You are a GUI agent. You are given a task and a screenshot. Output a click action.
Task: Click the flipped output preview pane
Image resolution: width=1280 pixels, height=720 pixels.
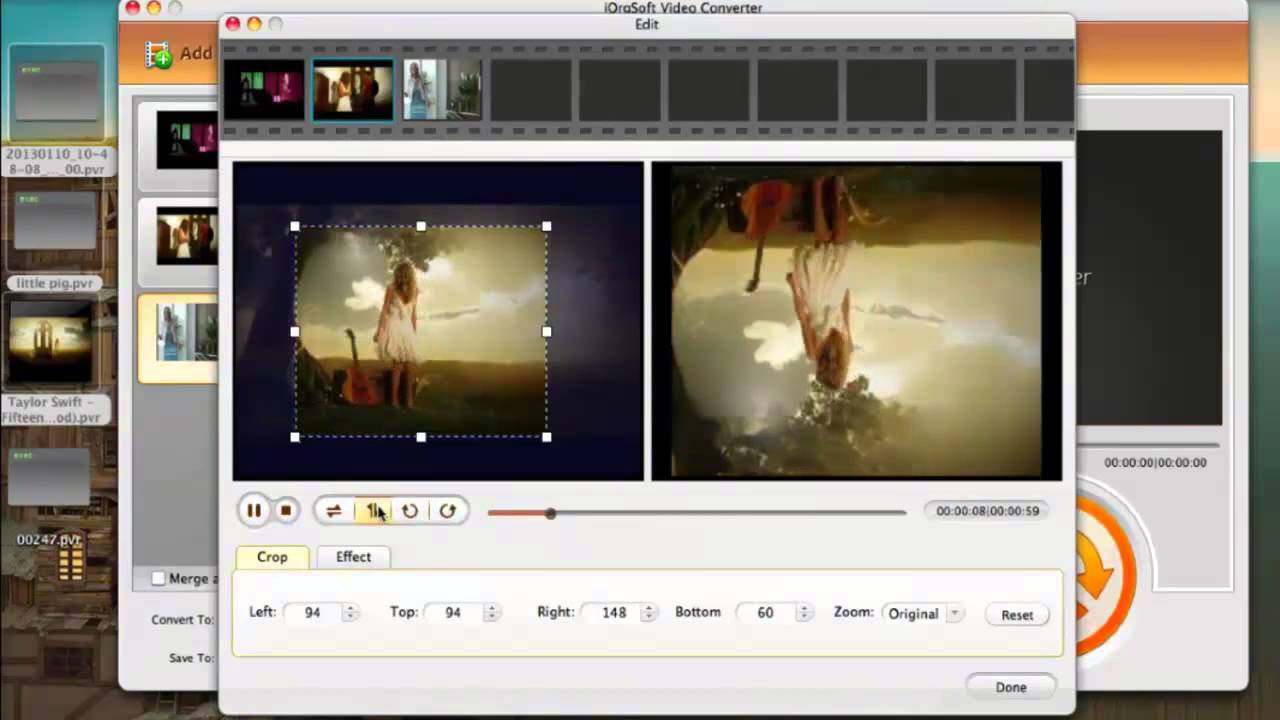857,321
